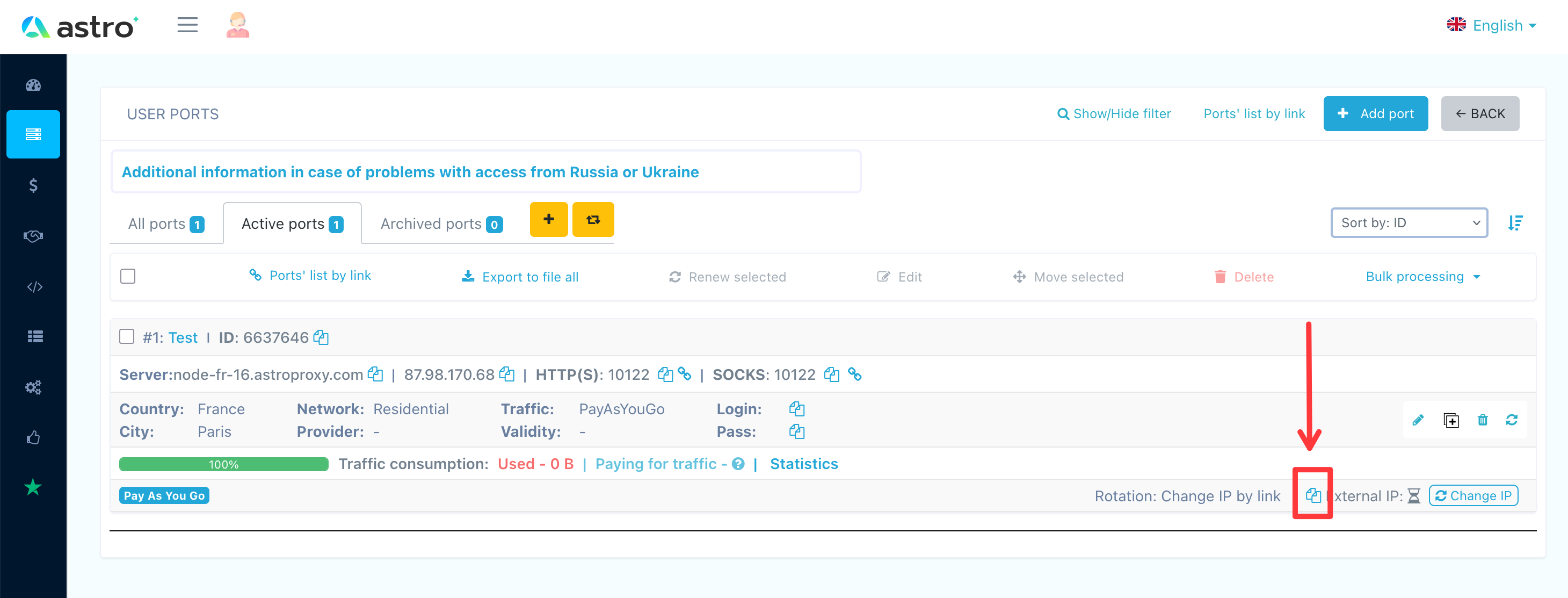Click the trash delete port icon
Image resolution: width=1568 pixels, height=598 pixels.
(x=1482, y=420)
